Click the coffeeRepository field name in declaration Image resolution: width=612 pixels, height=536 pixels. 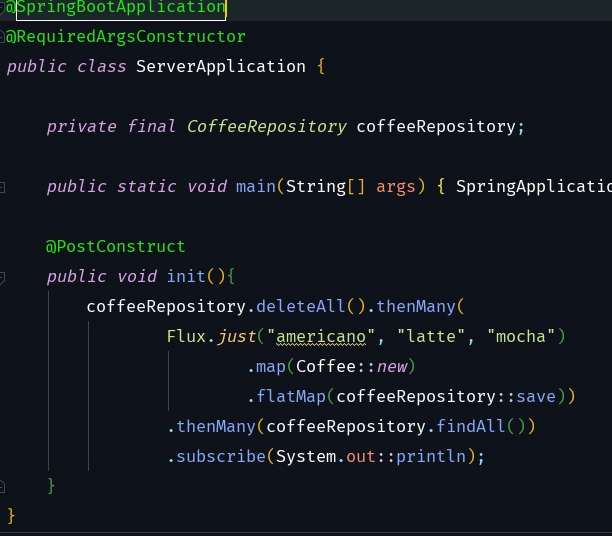tap(436, 126)
